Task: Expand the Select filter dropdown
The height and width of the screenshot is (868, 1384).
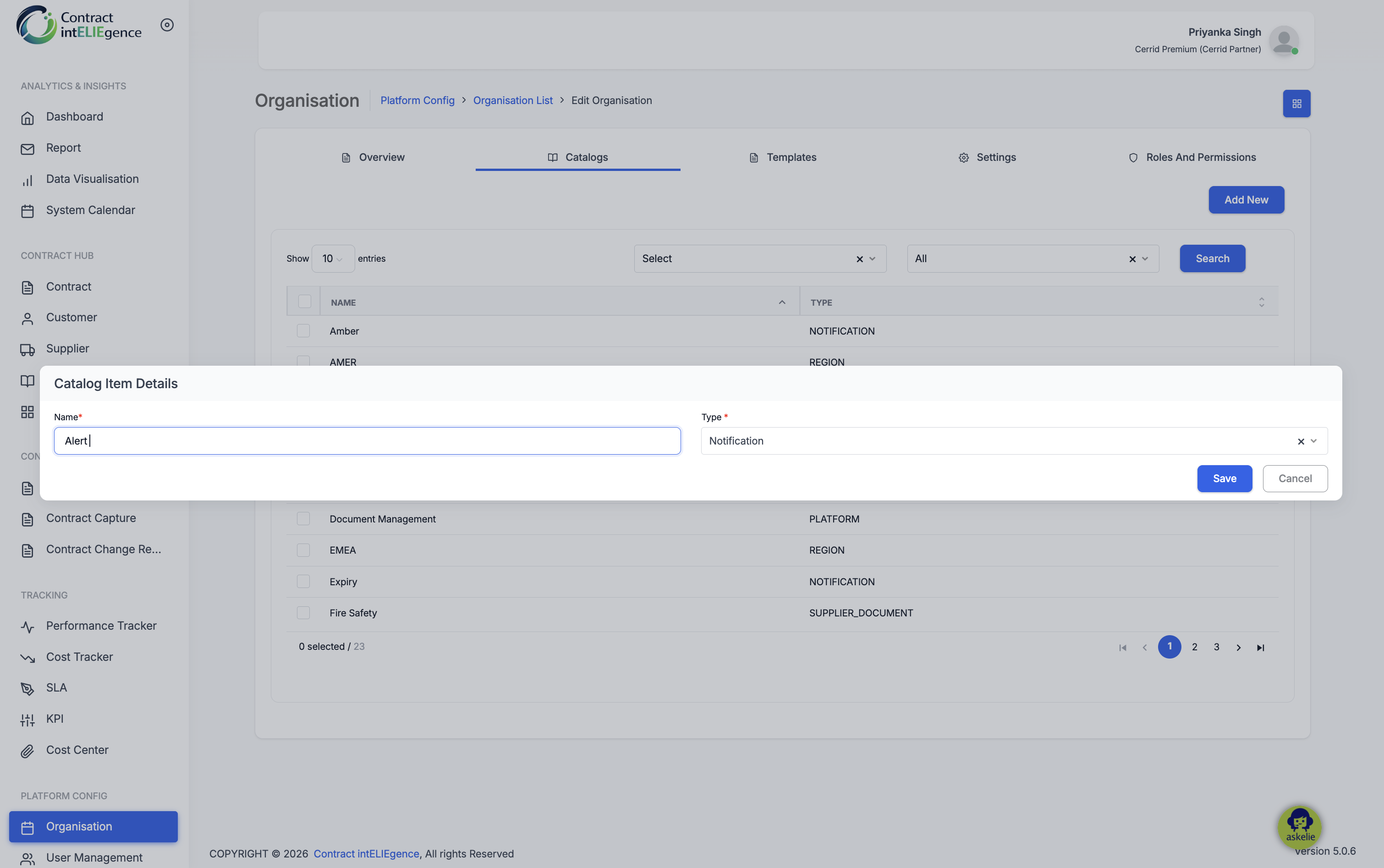Action: click(x=872, y=258)
